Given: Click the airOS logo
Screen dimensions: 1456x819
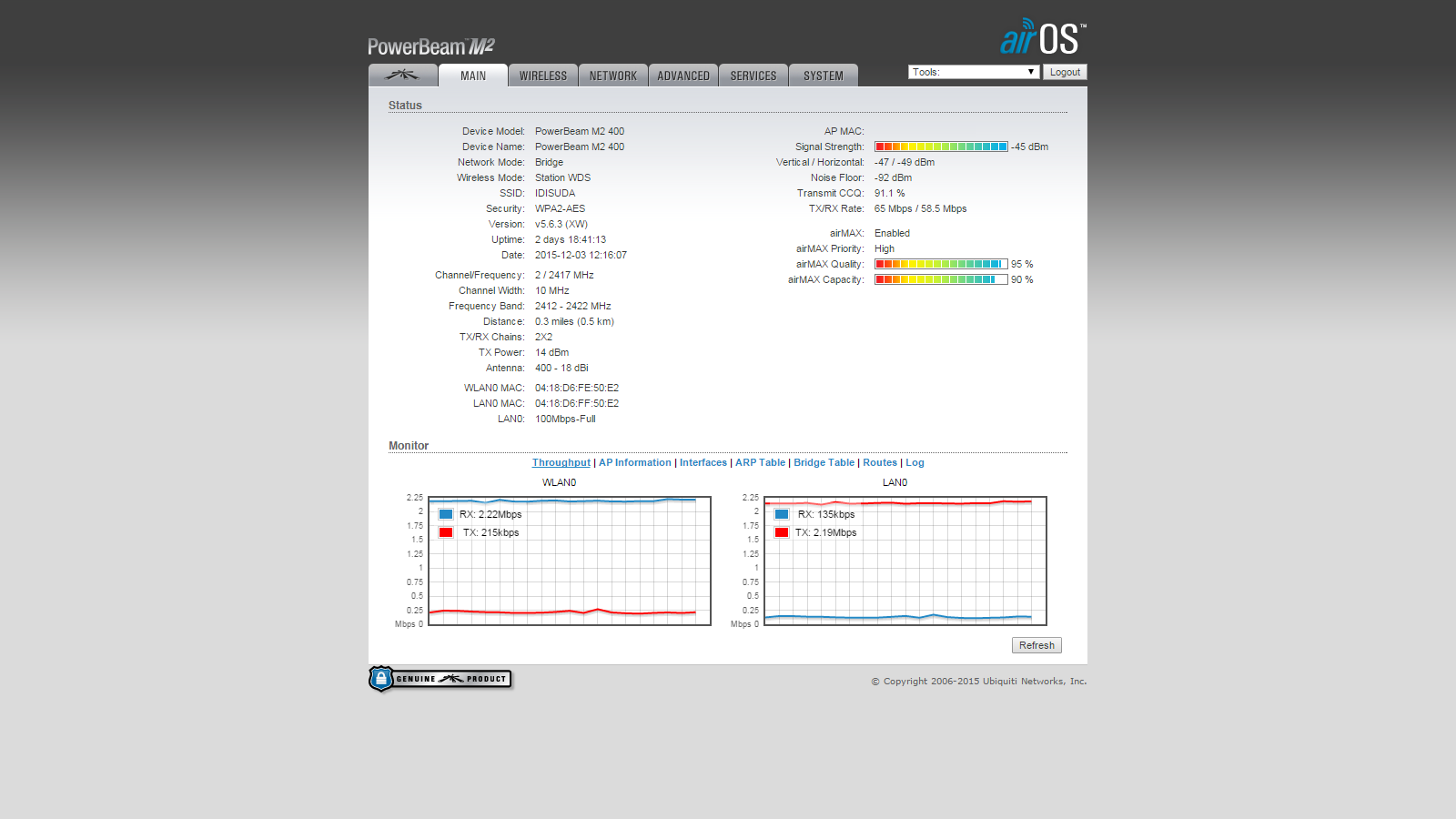Looking at the screenshot, I should [x=1043, y=37].
